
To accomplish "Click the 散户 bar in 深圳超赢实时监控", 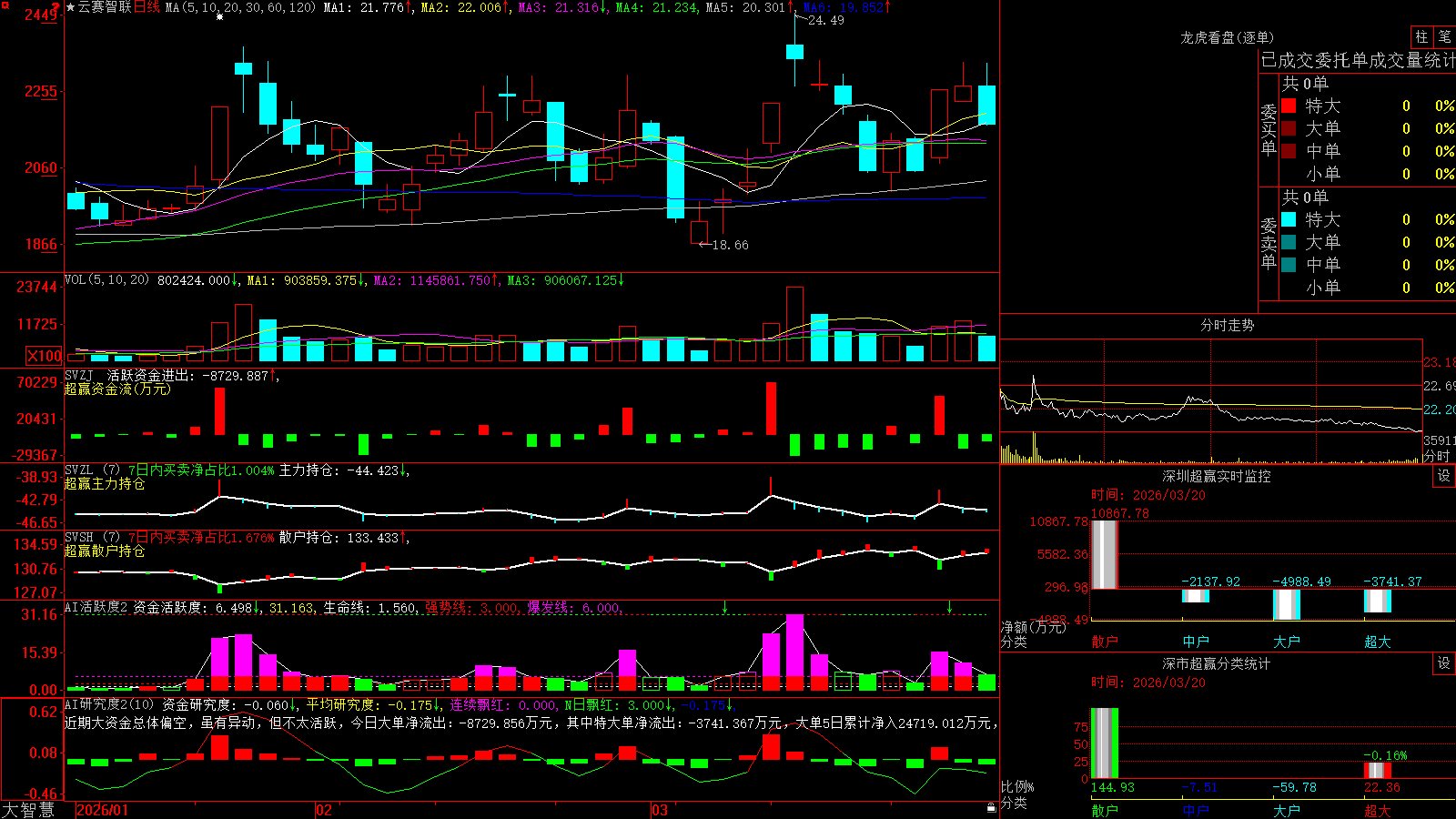I will pyautogui.click(x=1104, y=554).
